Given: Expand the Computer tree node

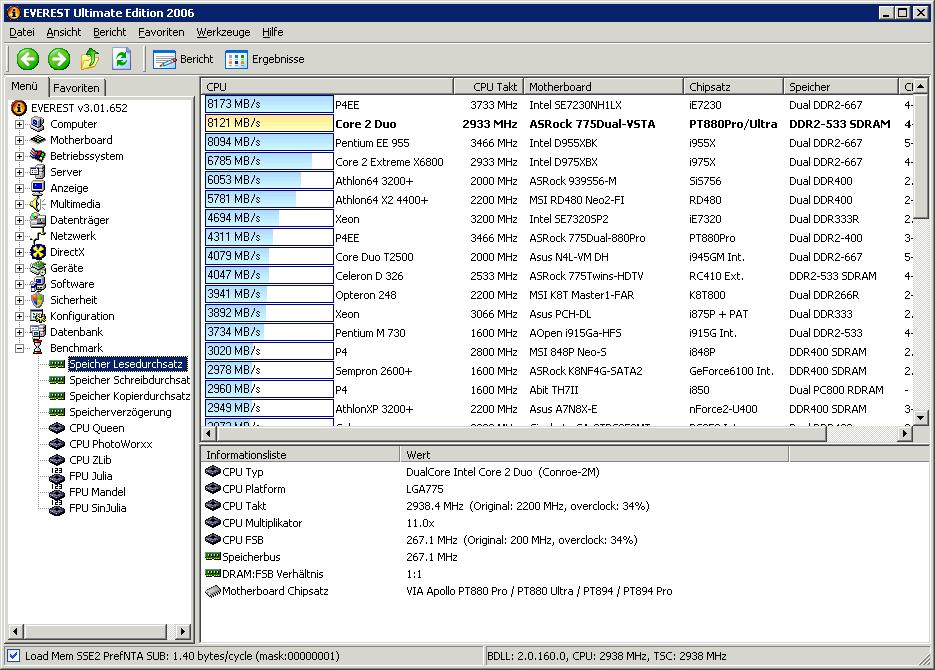Looking at the screenshot, I should click(19, 124).
